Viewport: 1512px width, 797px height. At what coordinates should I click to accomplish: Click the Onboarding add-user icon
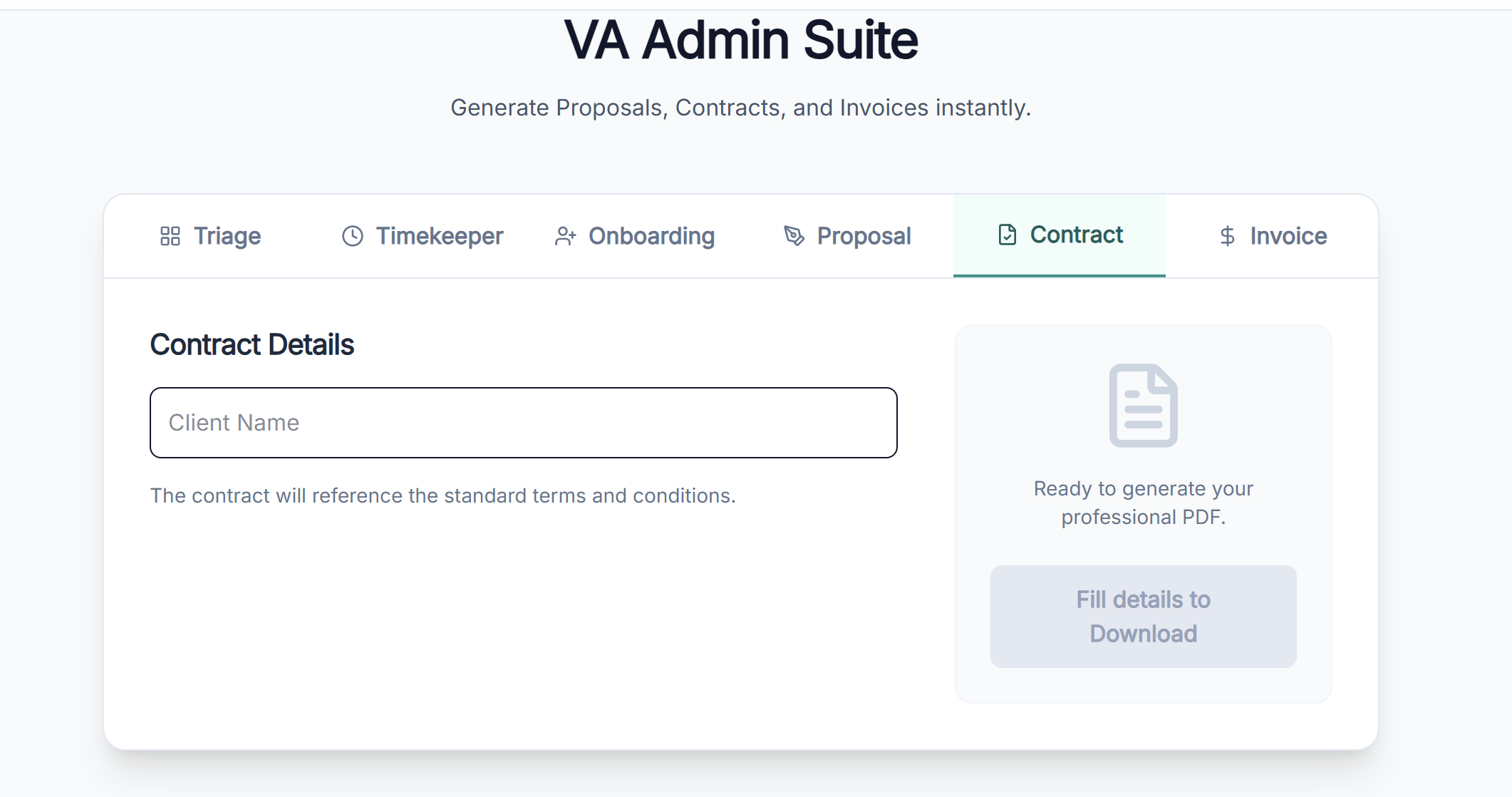click(565, 236)
